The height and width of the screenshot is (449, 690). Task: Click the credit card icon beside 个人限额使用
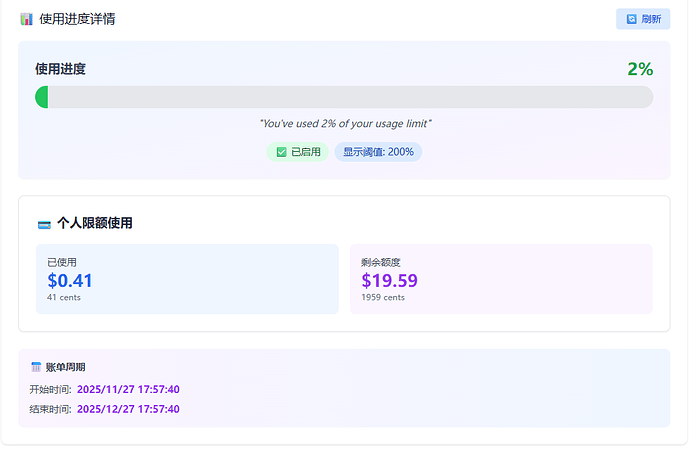coord(44,224)
